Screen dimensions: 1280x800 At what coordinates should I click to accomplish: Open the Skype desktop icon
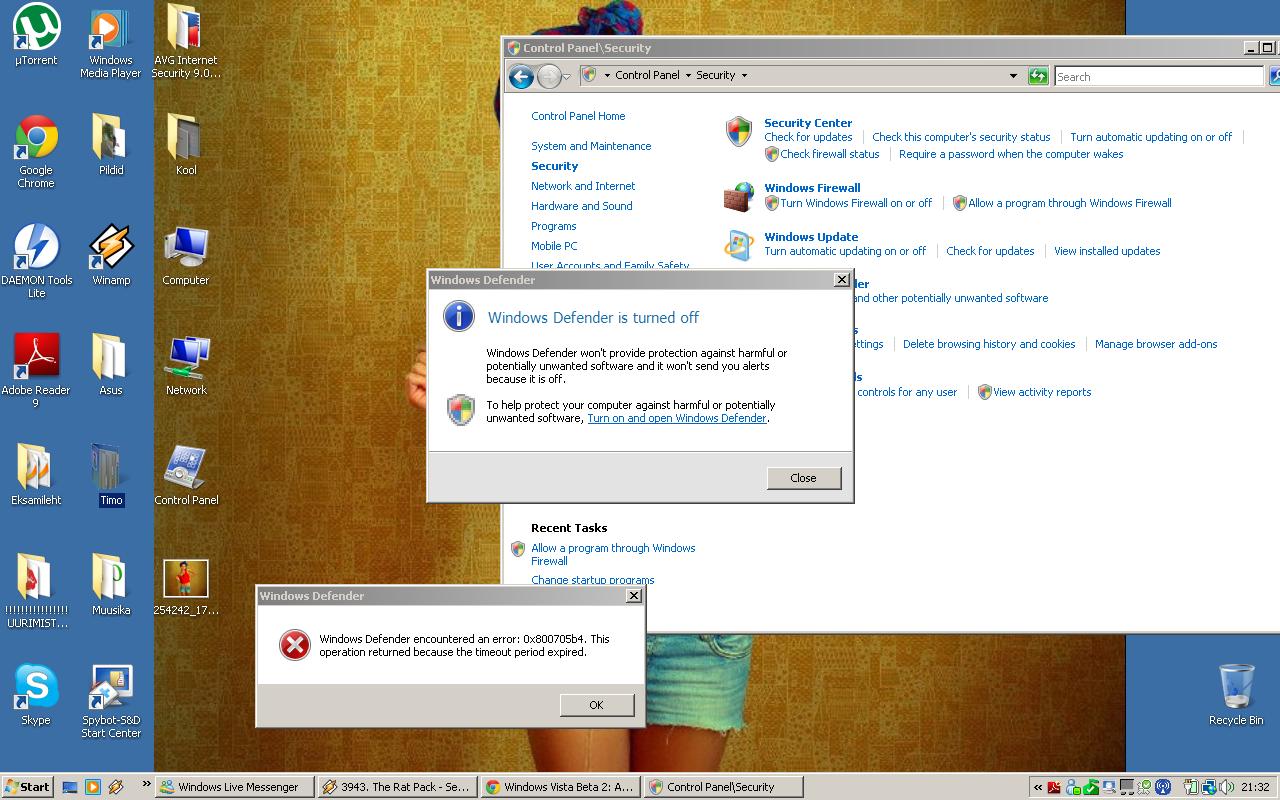tap(36, 688)
